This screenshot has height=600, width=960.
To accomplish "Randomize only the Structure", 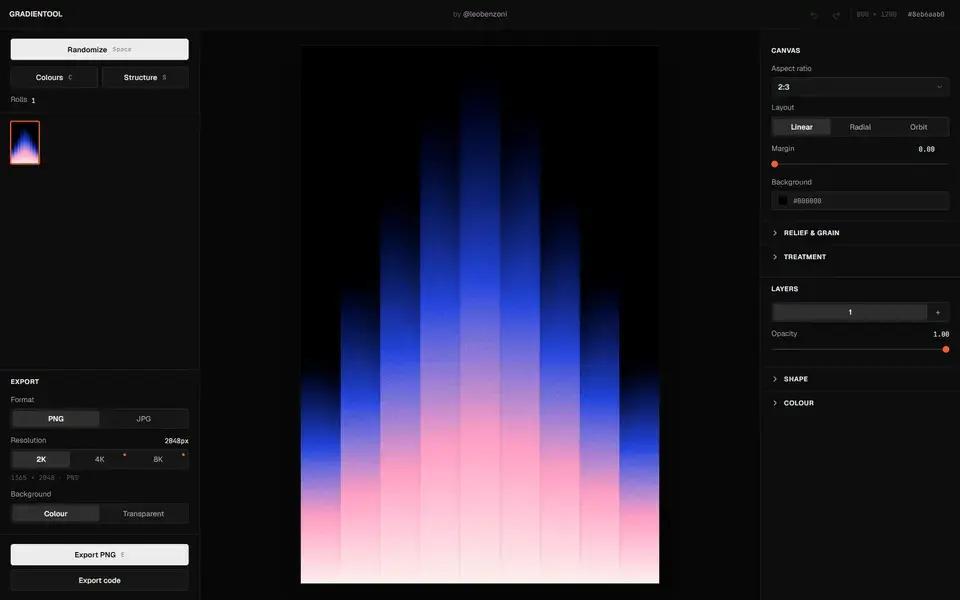I will click(145, 77).
